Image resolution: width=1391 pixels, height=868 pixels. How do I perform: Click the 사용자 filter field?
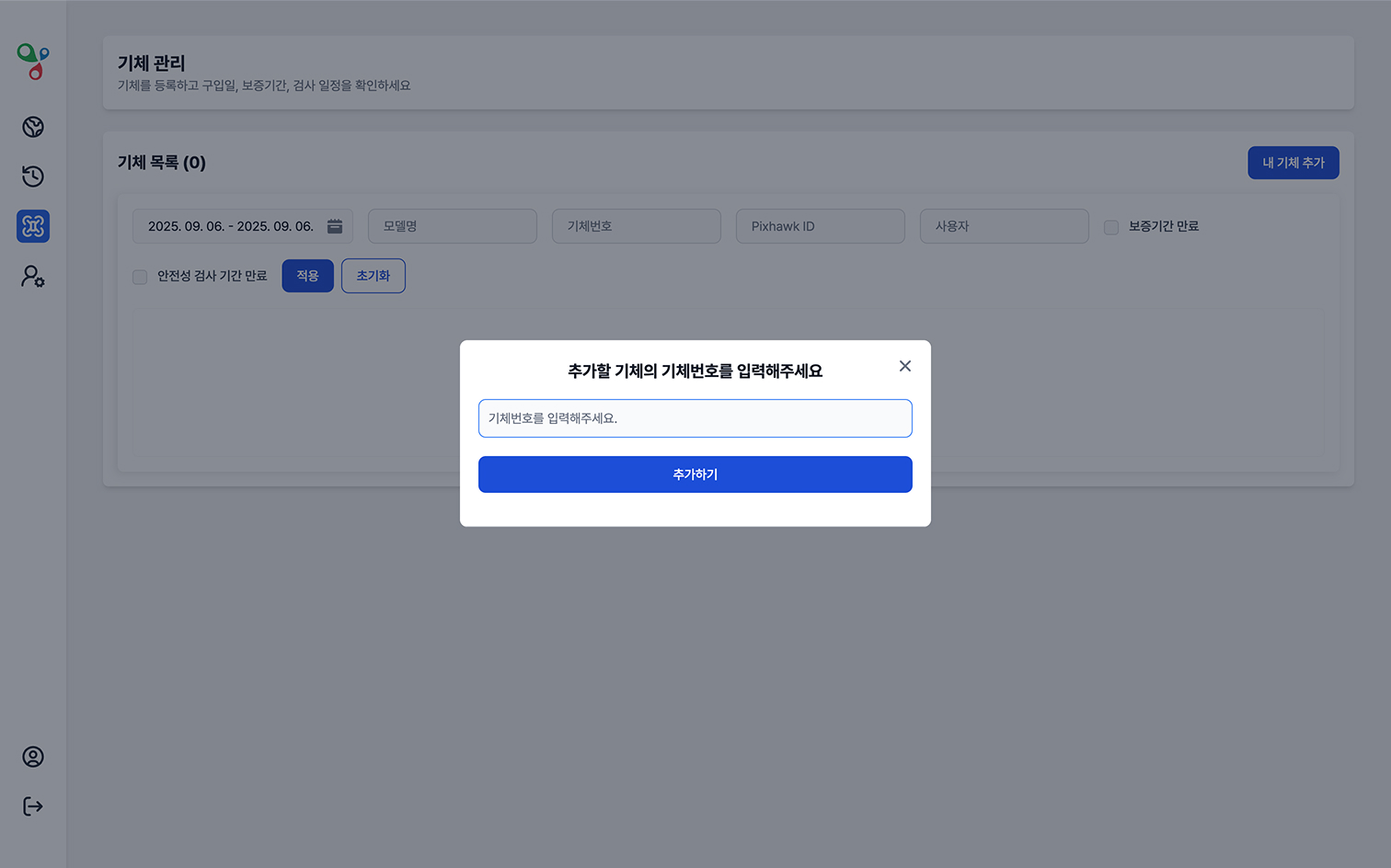pos(1004,226)
